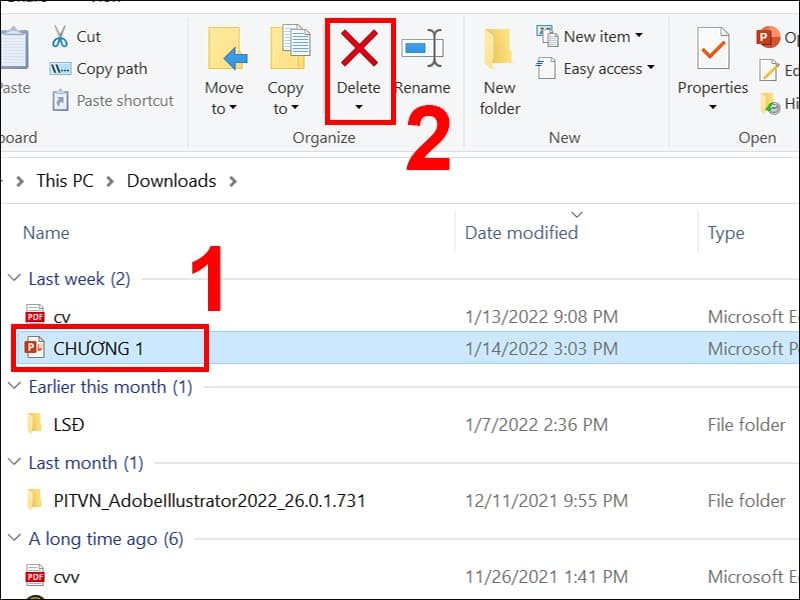The height and width of the screenshot is (600, 800).
Task: Collapse the Last week group
Action: coord(13,278)
